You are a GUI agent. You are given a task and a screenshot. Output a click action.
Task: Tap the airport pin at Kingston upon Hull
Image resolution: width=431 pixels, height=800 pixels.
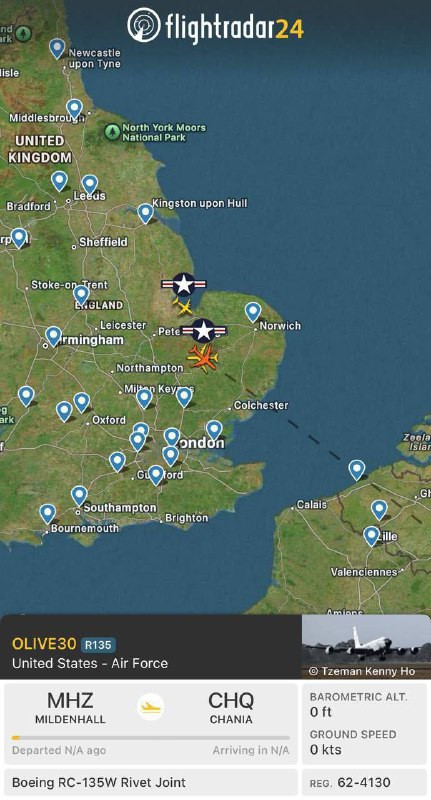pyautogui.click(x=145, y=213)
